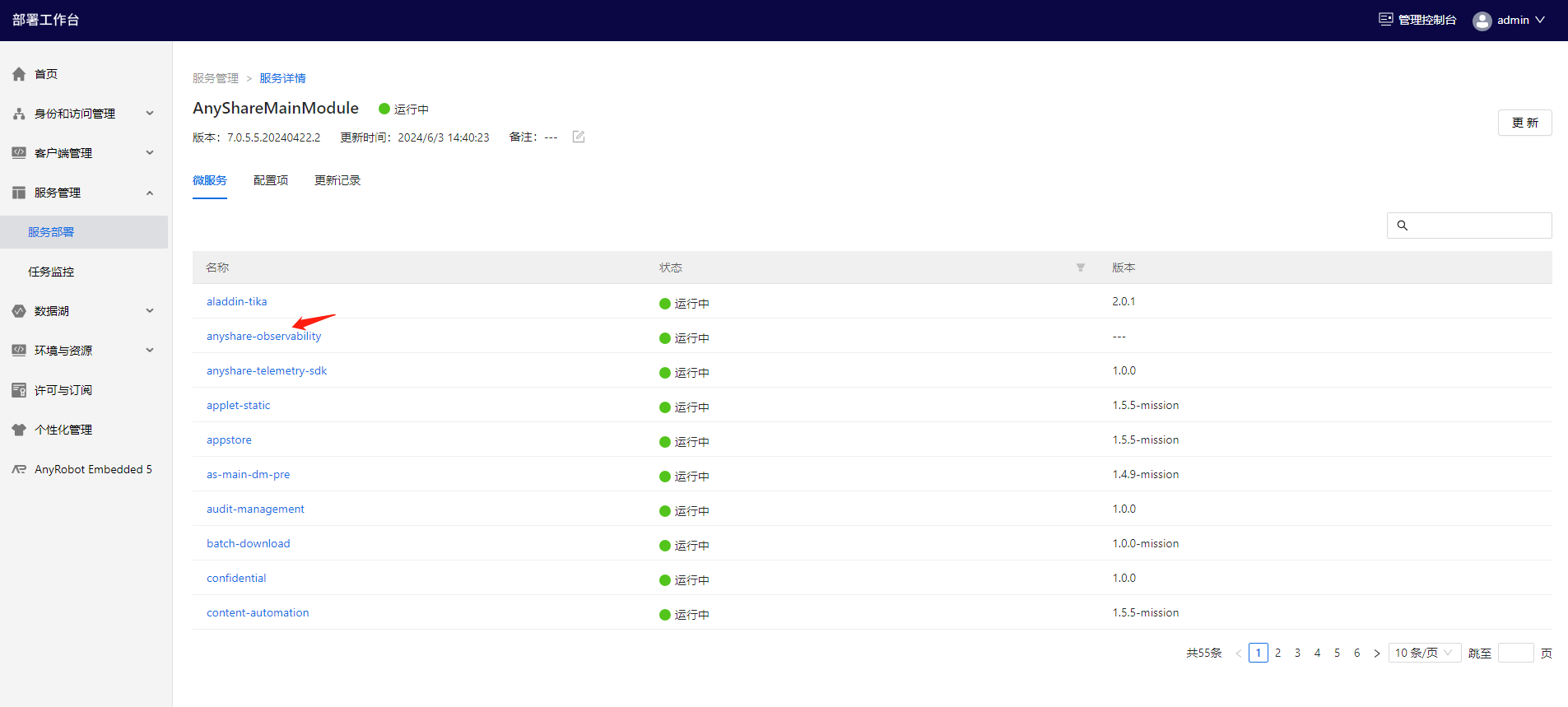The height and width of the screenshot is (707, 1568).
Task: Expand the 环境与资源 menu chevron
Action: click(x=150, y=351)
